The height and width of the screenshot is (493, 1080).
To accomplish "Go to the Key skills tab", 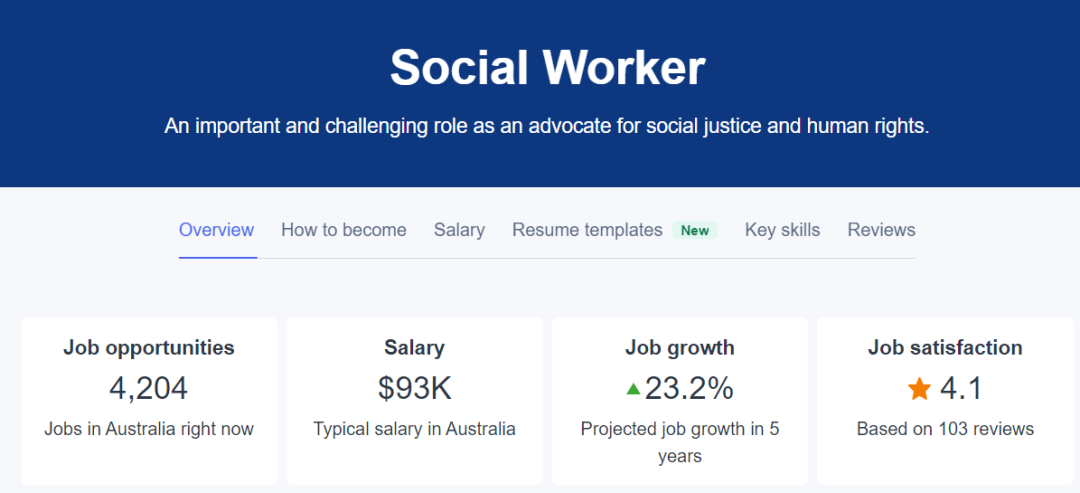I will coord(782,230).
